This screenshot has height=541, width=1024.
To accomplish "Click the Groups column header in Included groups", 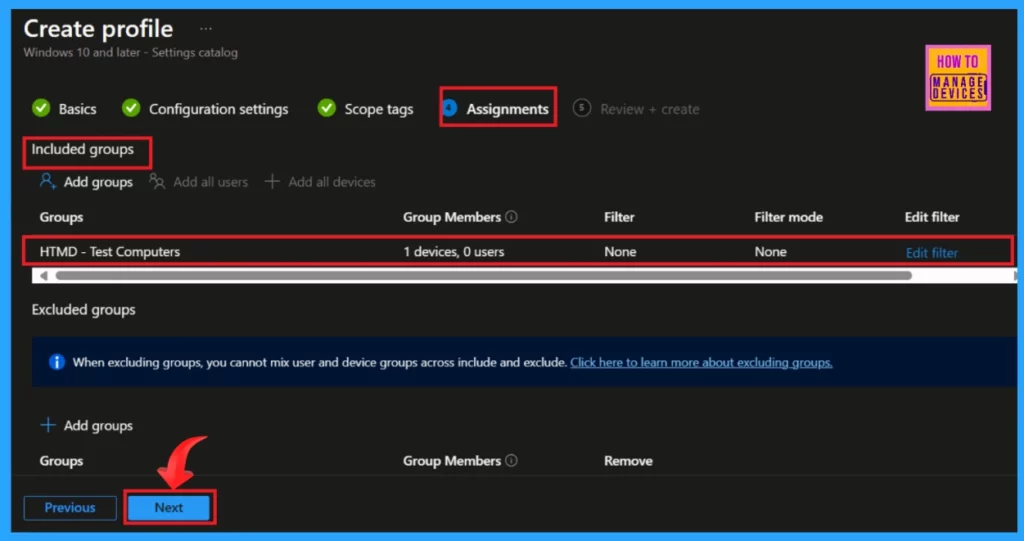I will point(61,217).
